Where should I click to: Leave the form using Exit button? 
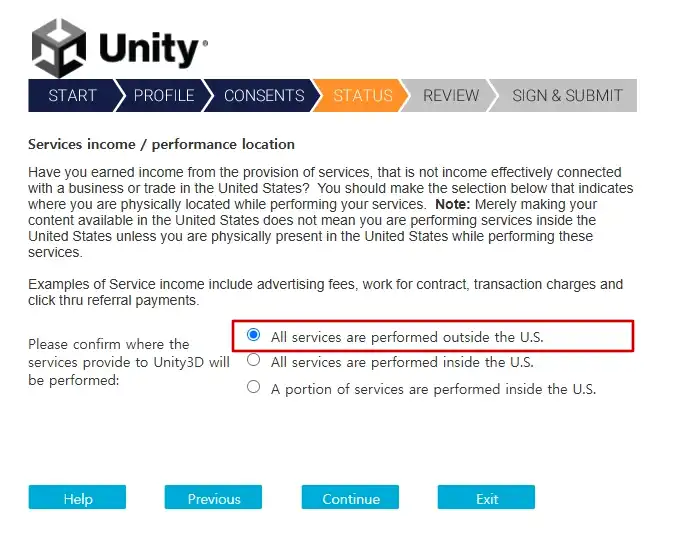486,498
